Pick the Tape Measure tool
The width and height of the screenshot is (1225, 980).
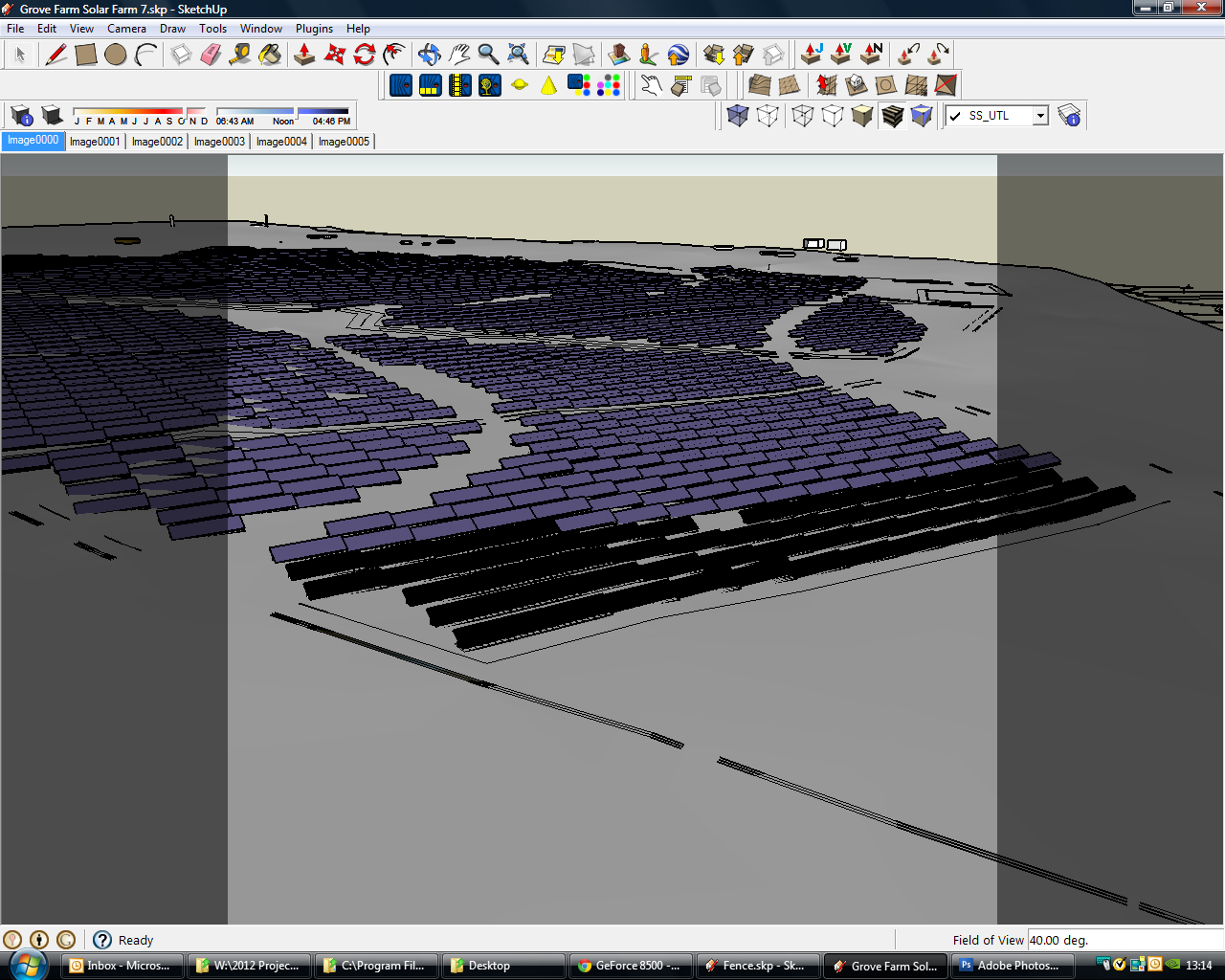pyautogui.click(x=240, y=55)
